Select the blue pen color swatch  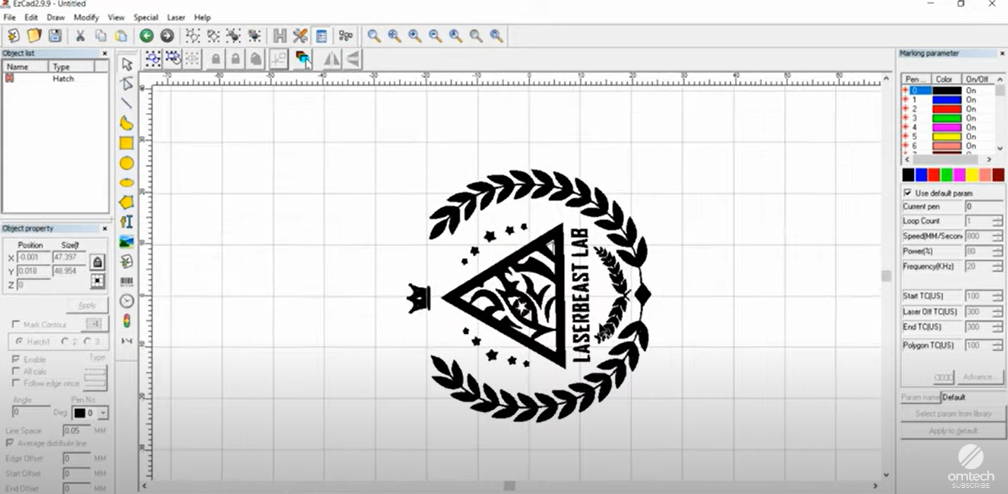pyautogui.click(x=921, y=175)
